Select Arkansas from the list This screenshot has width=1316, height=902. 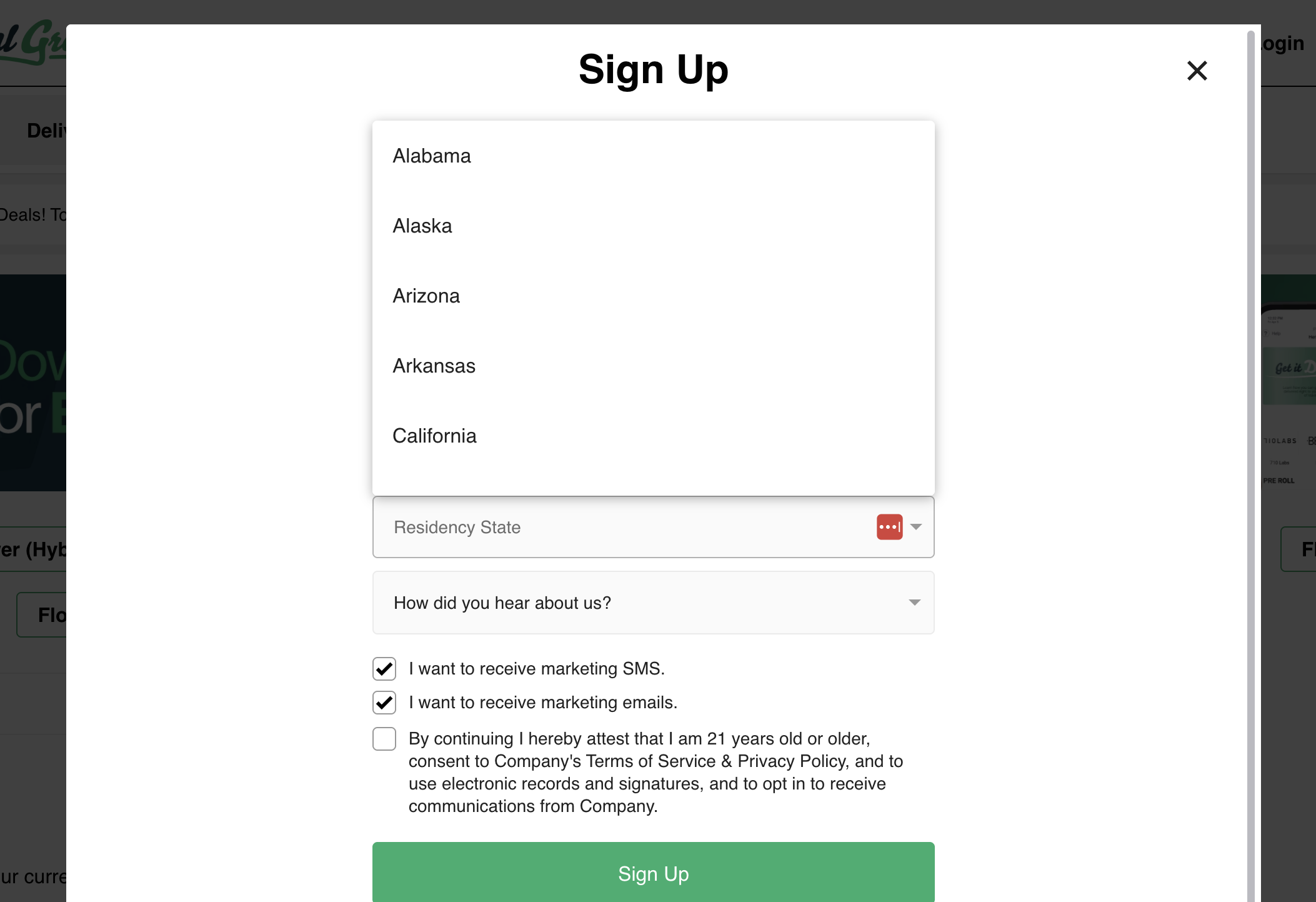[434, 366]
